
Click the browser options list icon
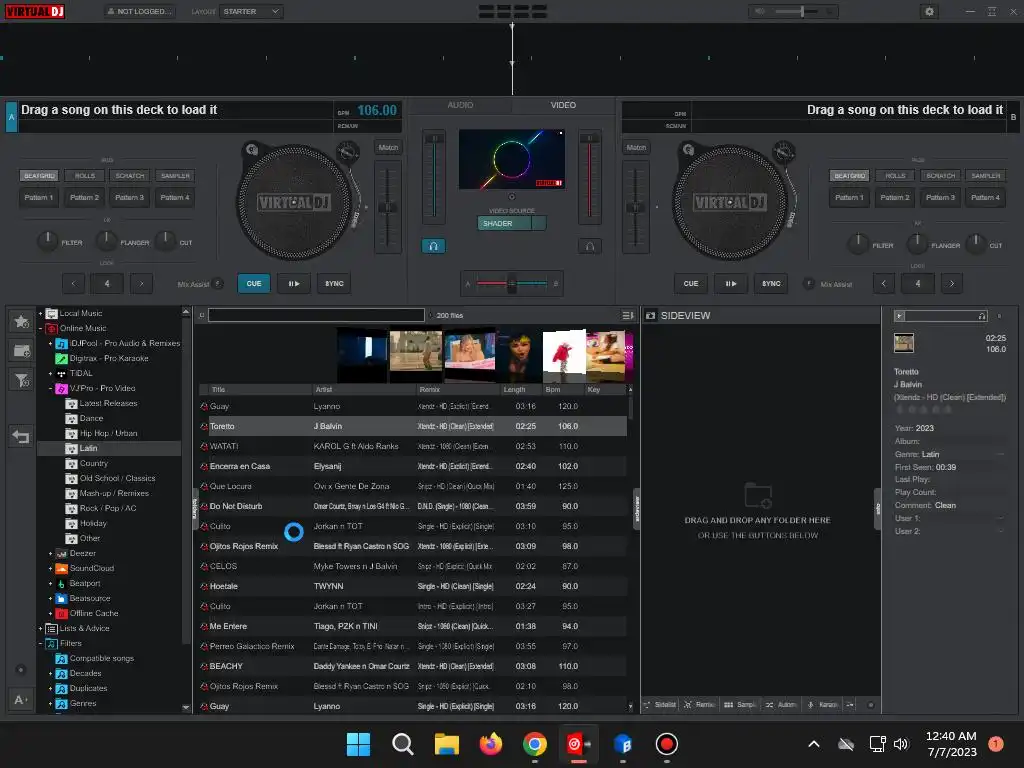628,315
